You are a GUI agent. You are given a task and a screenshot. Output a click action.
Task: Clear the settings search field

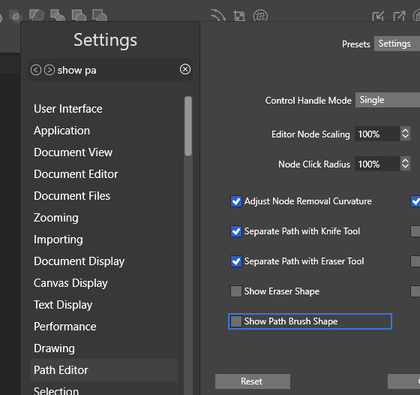185,69
